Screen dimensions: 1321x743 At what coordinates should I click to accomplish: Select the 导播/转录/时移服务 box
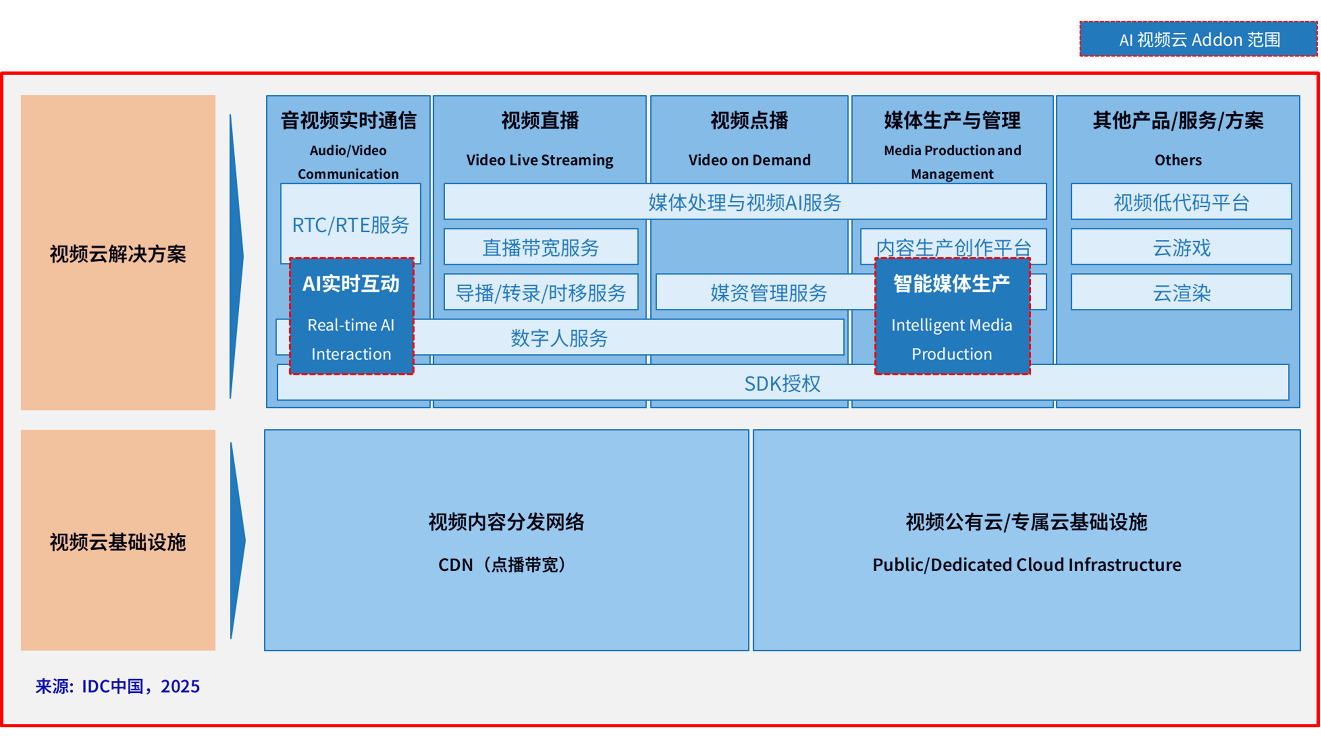click(x=540, y=292)
